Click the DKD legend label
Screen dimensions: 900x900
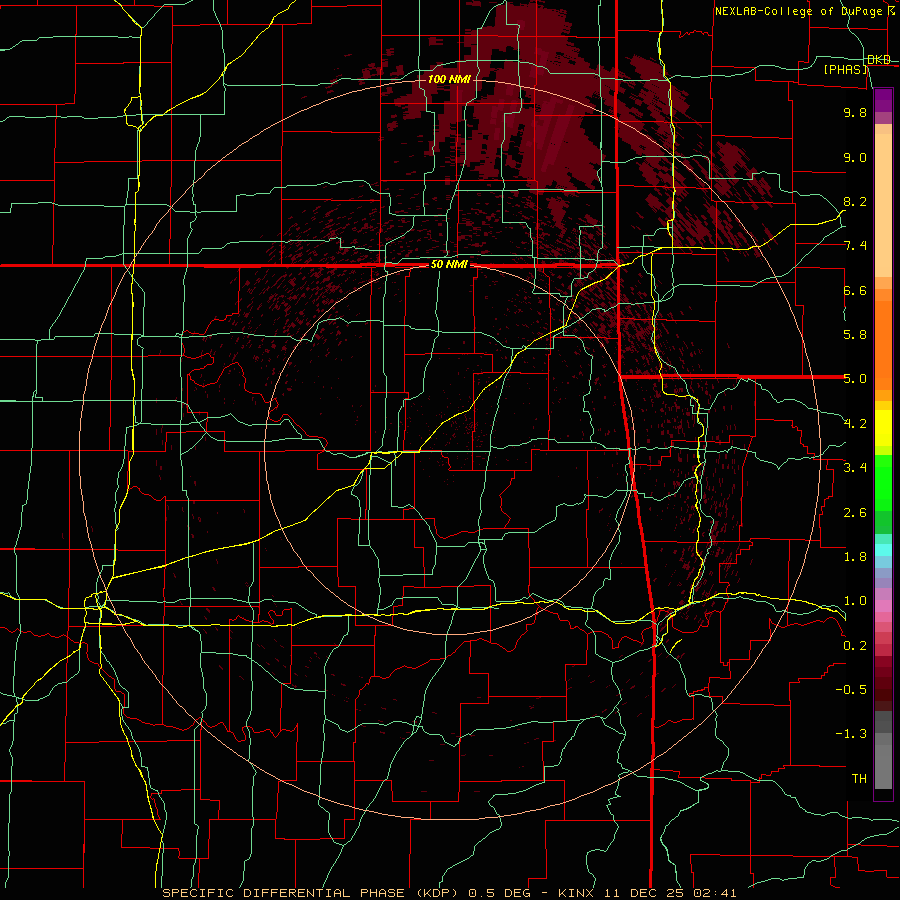pos(879,60)
